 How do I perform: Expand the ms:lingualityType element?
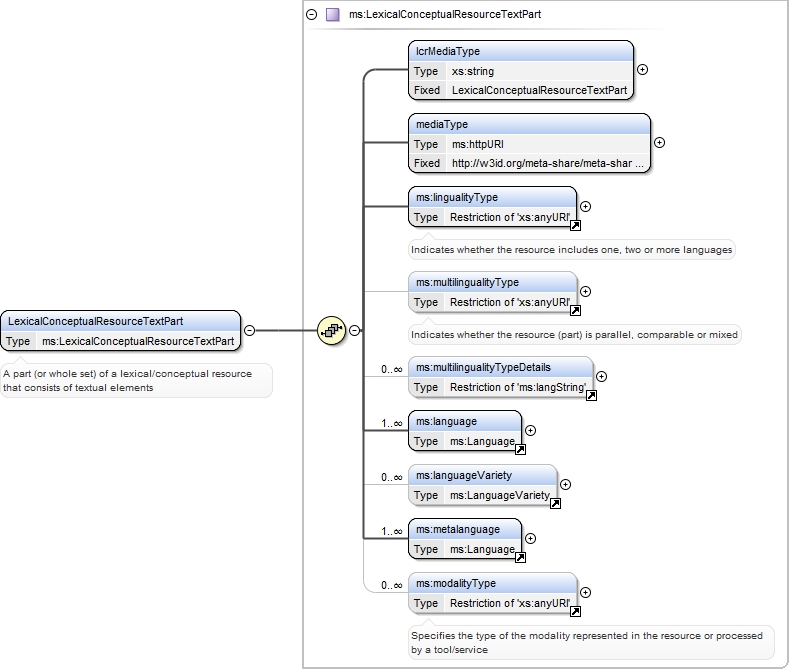click(x=585, y=207)
